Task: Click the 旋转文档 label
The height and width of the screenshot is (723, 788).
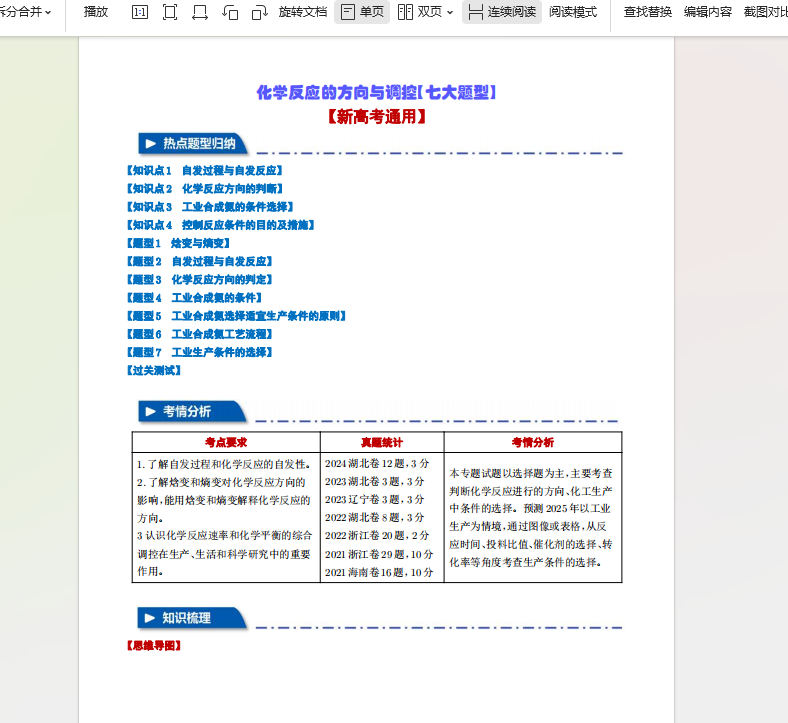Action: (303, 12)
